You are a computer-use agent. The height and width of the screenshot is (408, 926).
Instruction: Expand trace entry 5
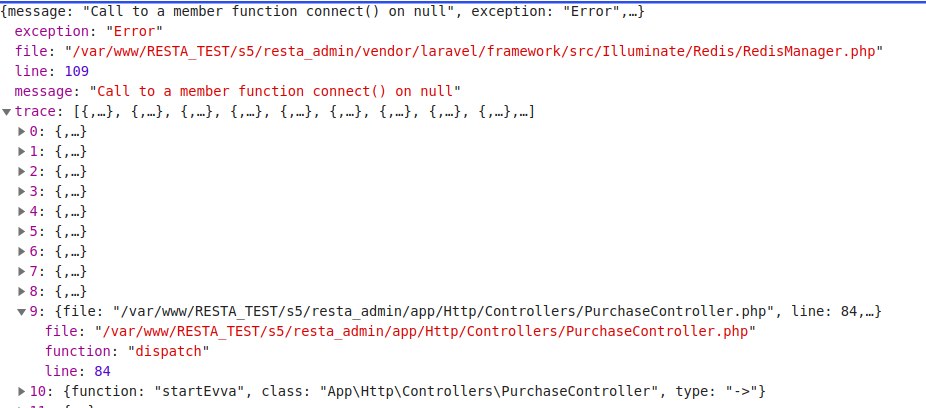click(23, 231)
